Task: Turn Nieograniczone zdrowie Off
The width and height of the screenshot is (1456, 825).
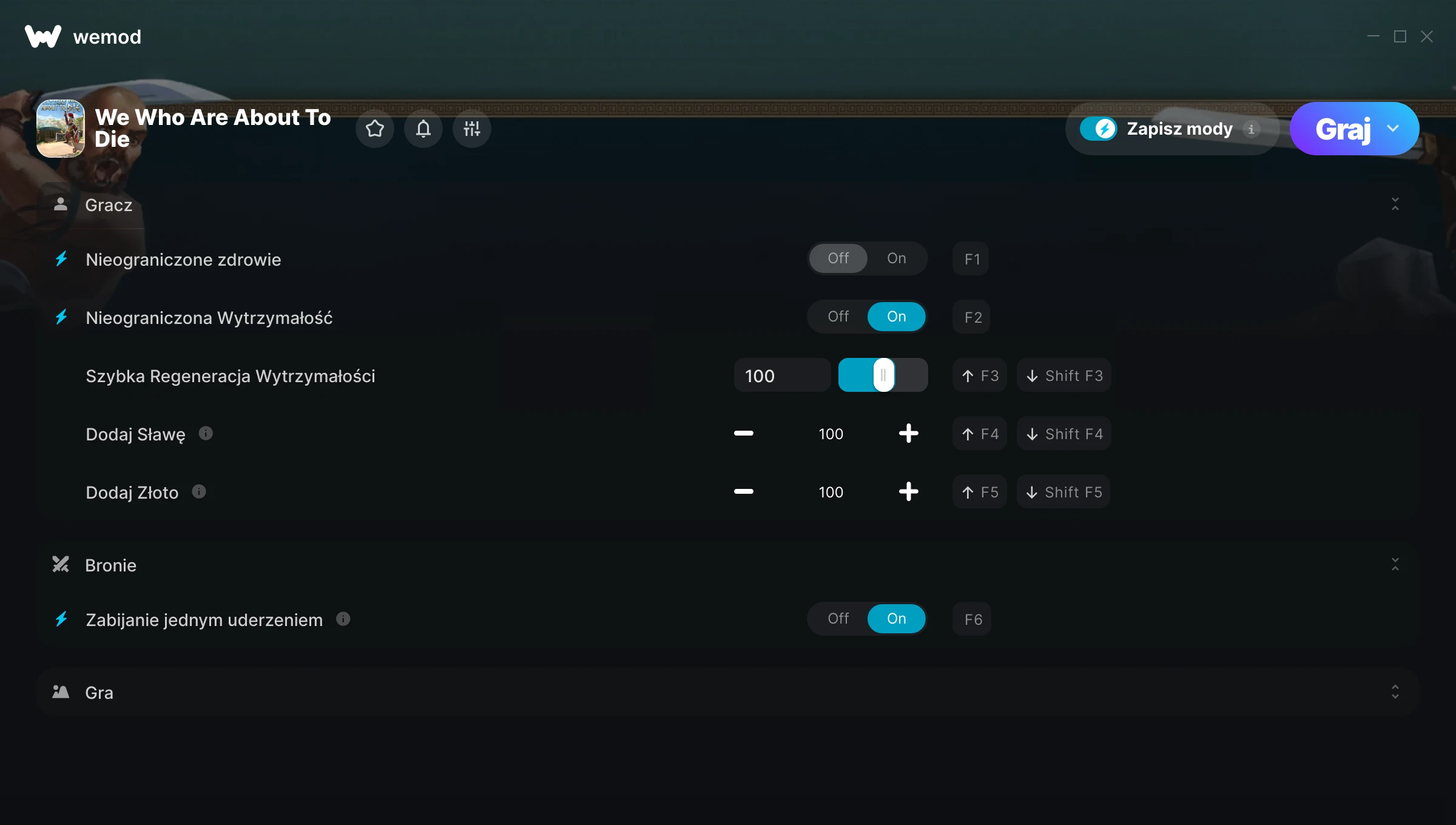Action: [838, 258]
